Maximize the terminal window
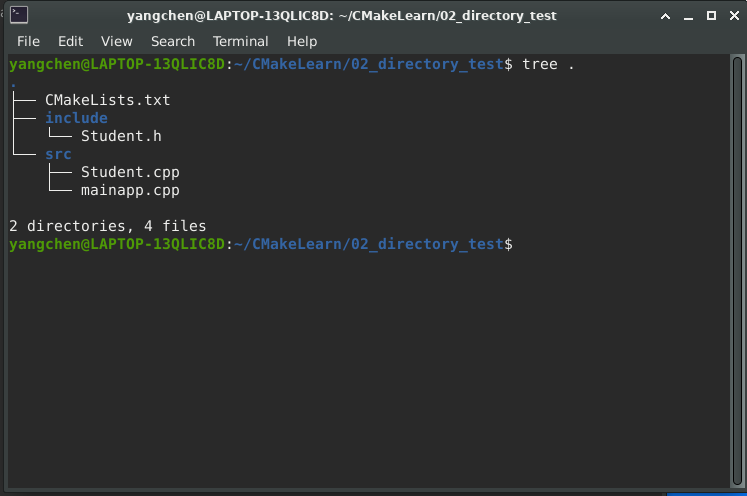Image resolution: width=747 pixels, height=496 pixels. (711, 16)
